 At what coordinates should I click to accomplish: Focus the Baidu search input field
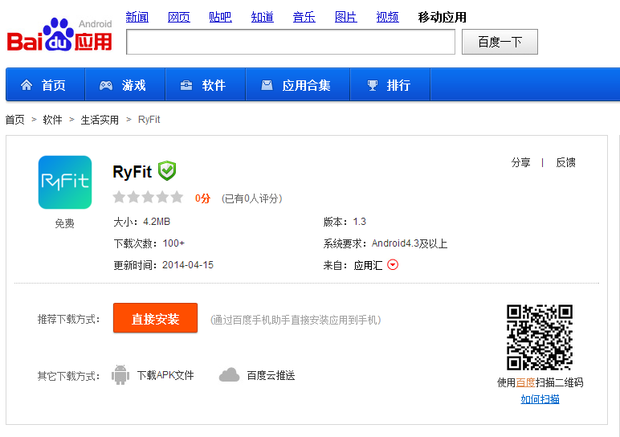click(x=290, y=42)
